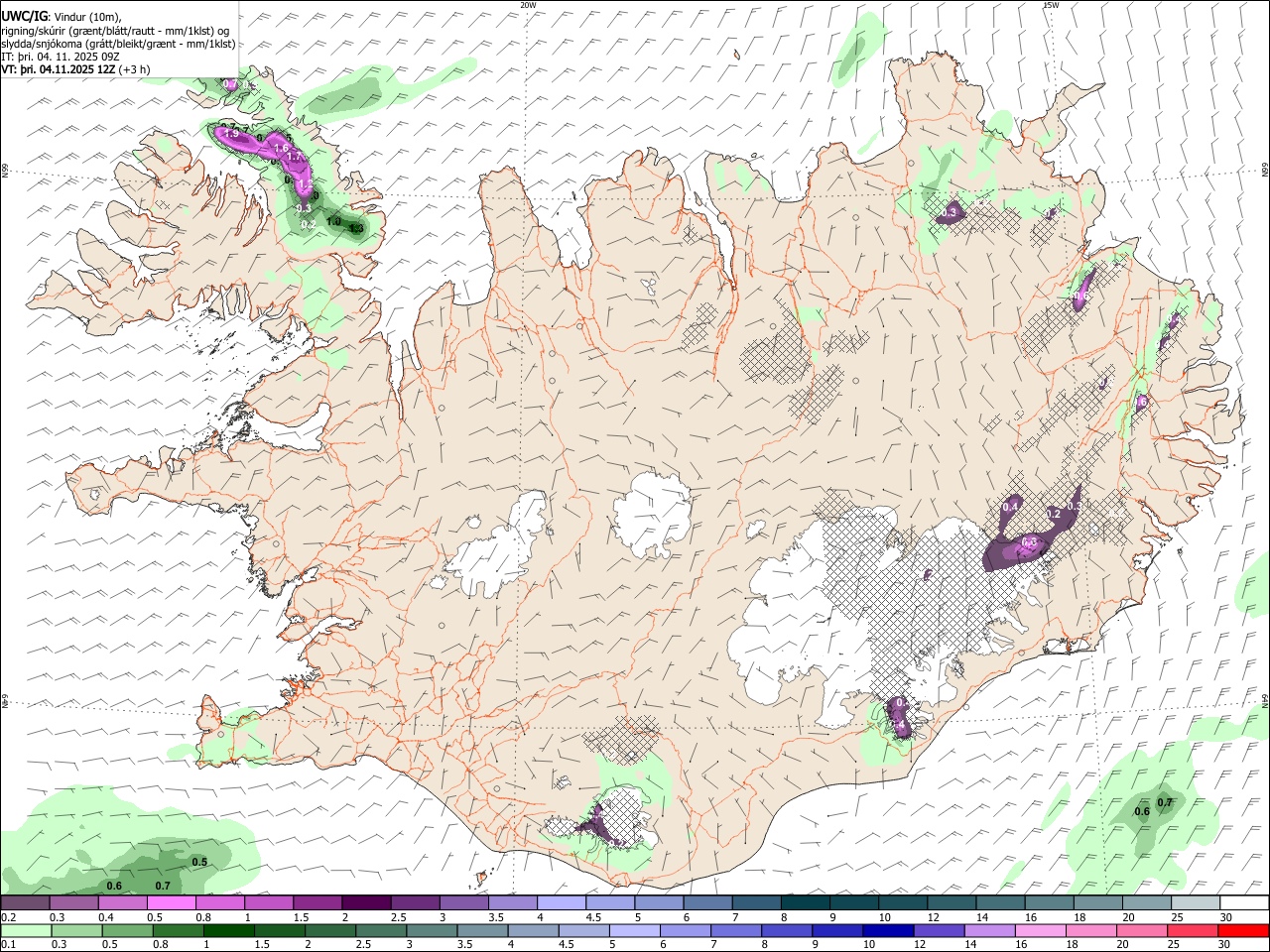Click the '20W' longitude label
Viewport: 1270px width, 952px height.
point(528,5)
